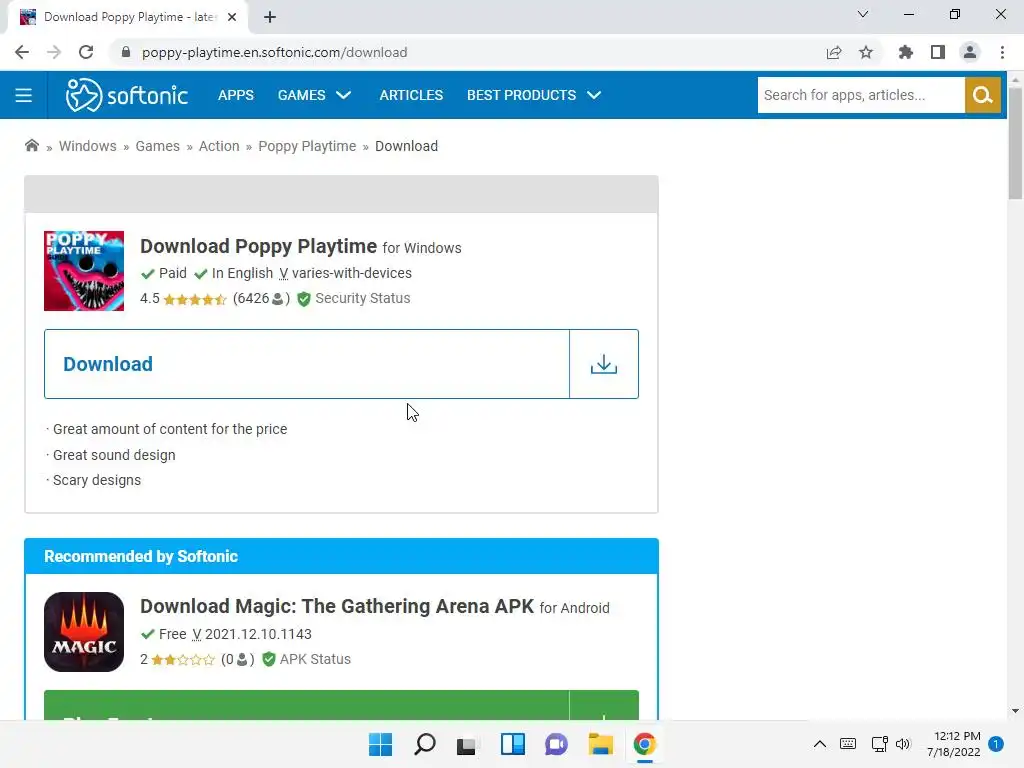Click the page vertical scrollbar thumb
The image size is (1024, 768).
pyautogui.click(x=1015, y=144)
